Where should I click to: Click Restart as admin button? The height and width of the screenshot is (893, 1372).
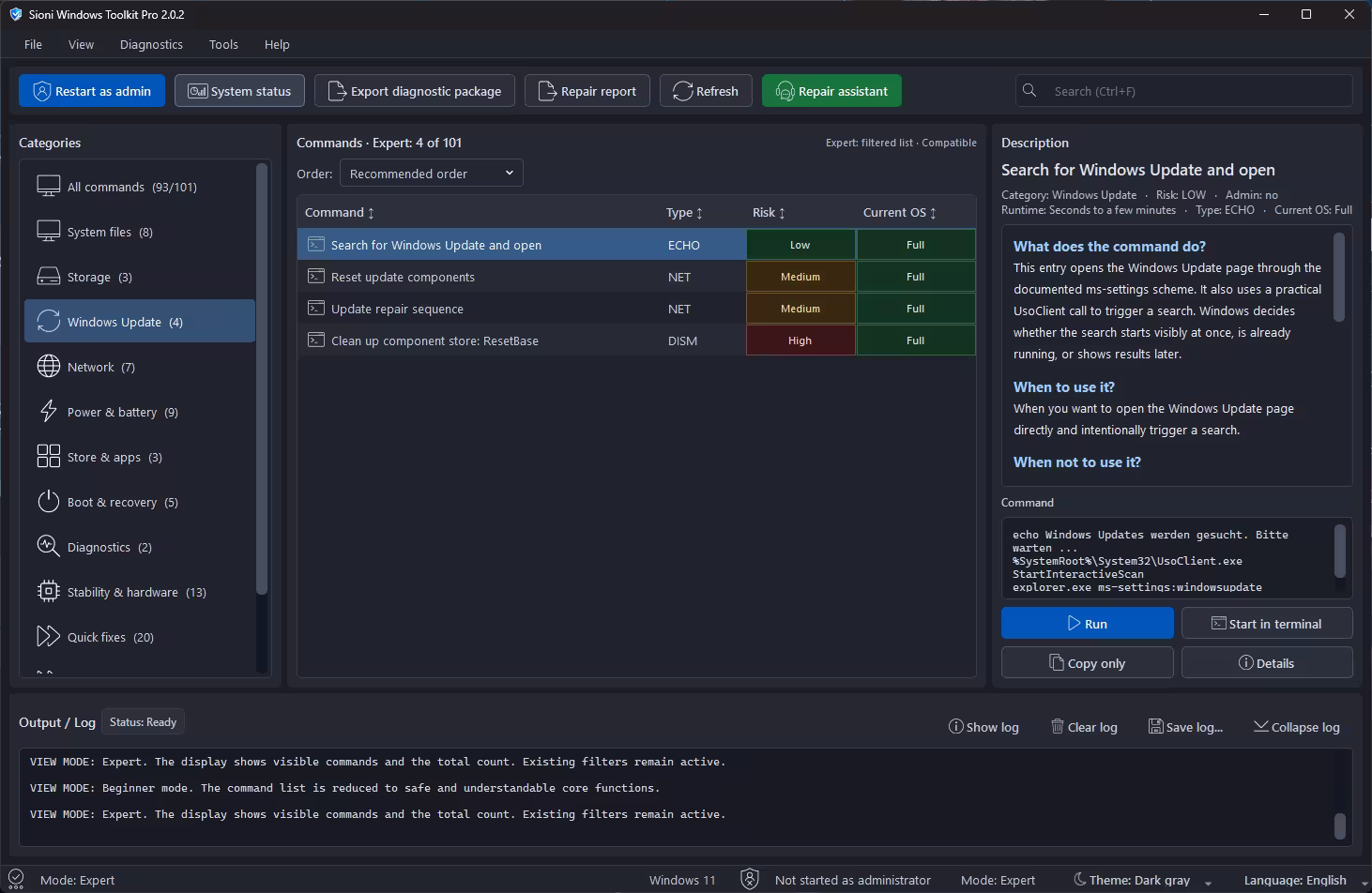tap(92, 91)
